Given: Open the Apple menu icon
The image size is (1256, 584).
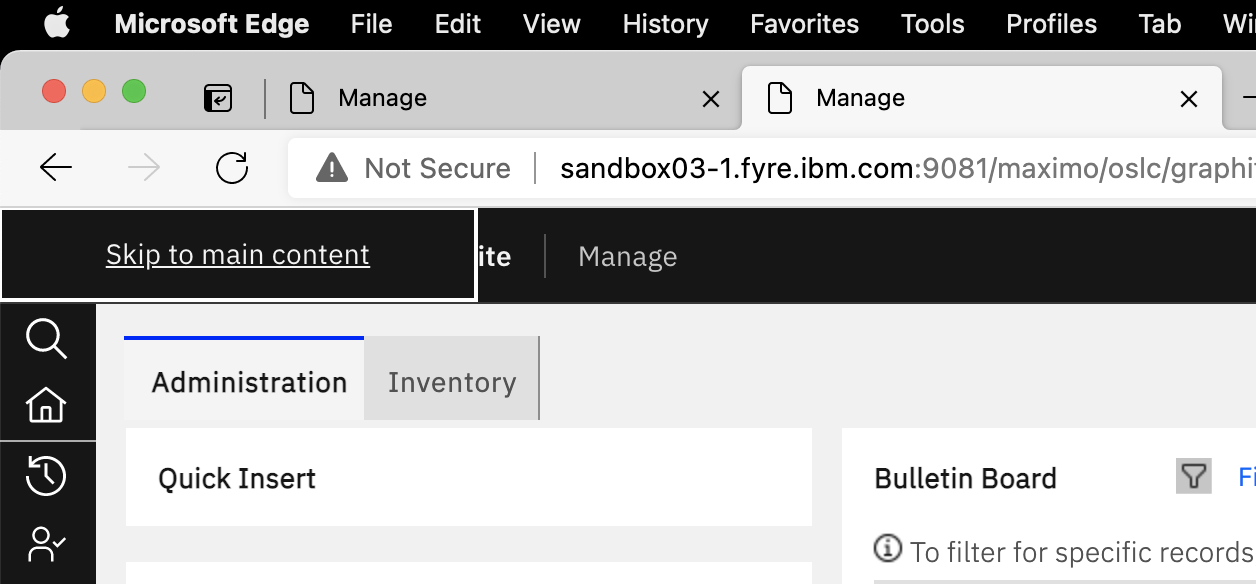Looking at the screenshot, I should [x=56, y=24].
